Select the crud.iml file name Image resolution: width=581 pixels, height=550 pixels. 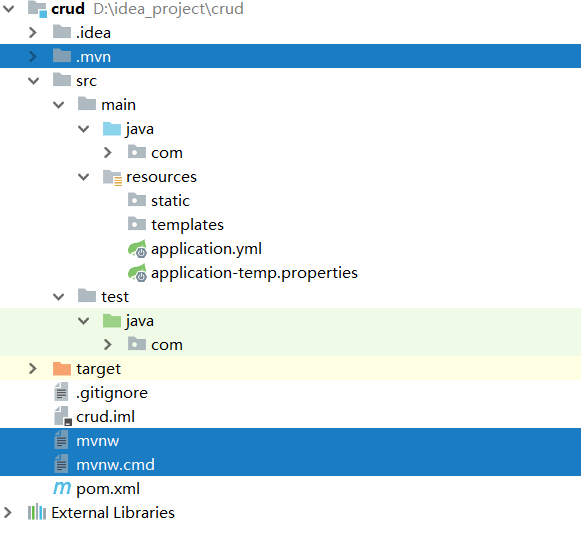[x=105, y=417]
